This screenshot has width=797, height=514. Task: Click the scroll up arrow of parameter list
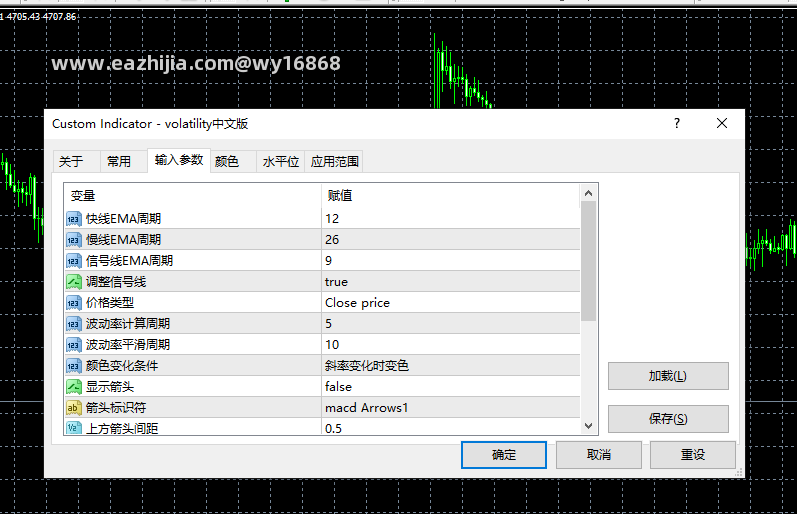(589, 193)
